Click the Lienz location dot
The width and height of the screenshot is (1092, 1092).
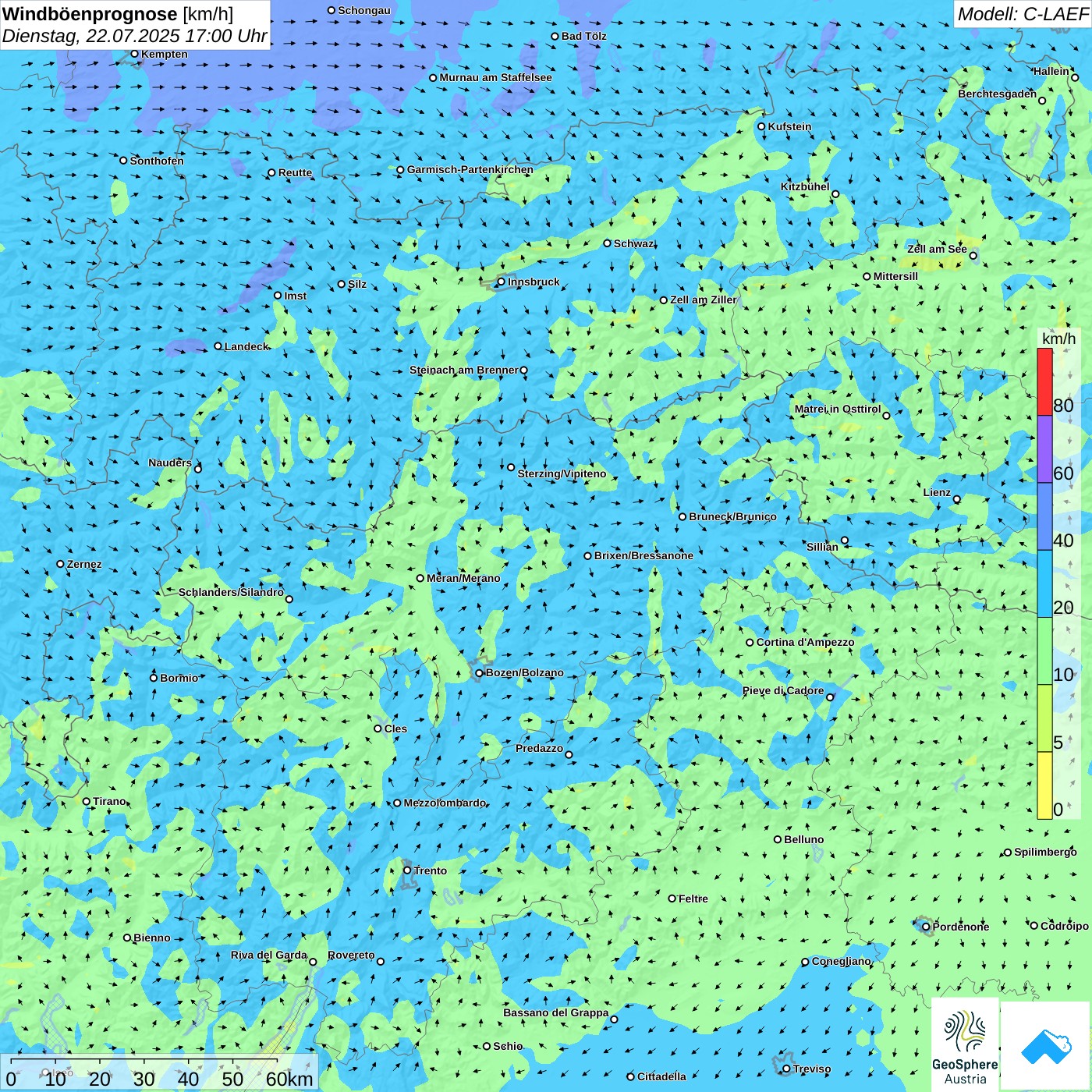[957, 499]
